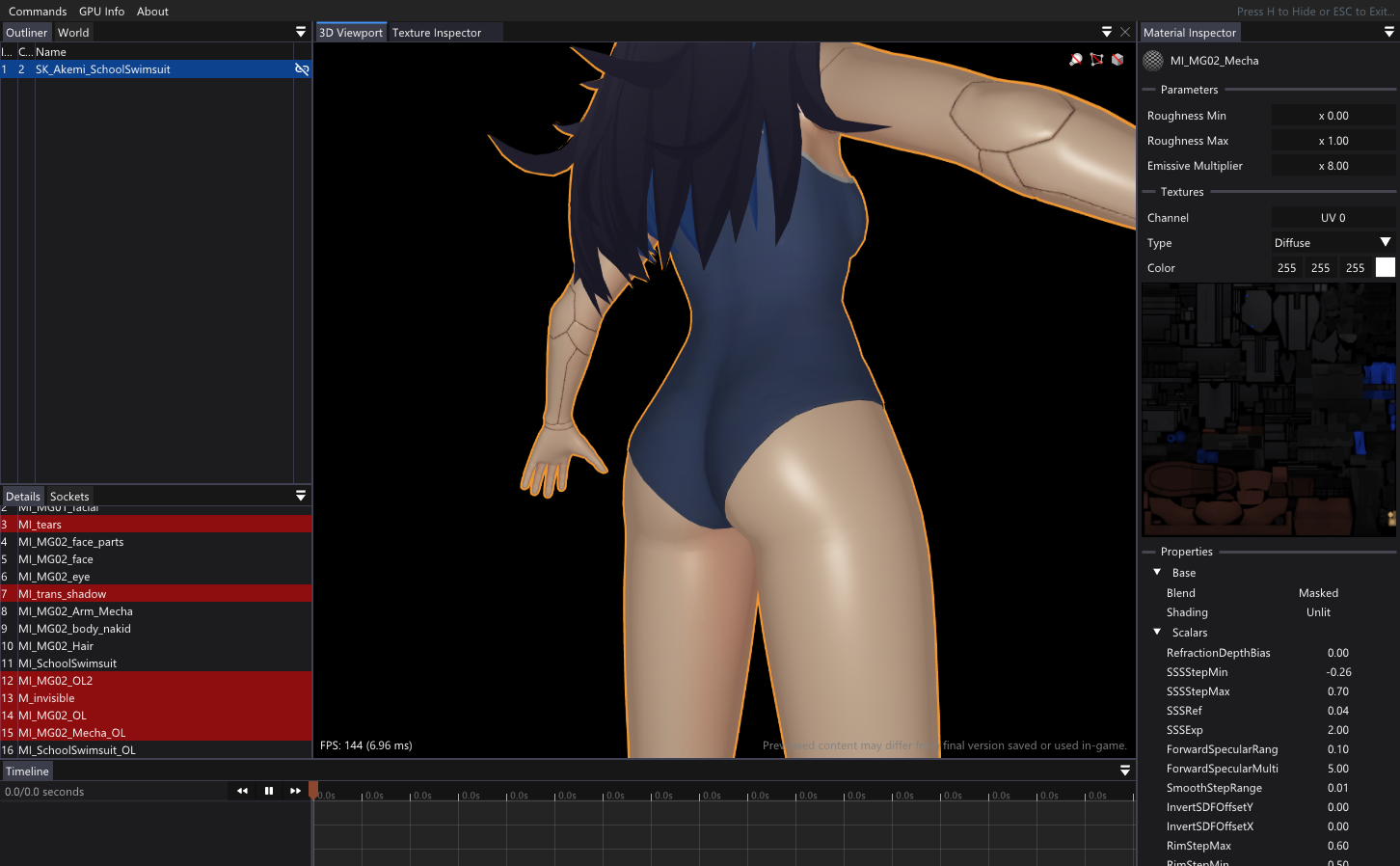Switch to the Texture Inspector tab
The height and width of the screenshot is (866, 1400).
[436, 33]
